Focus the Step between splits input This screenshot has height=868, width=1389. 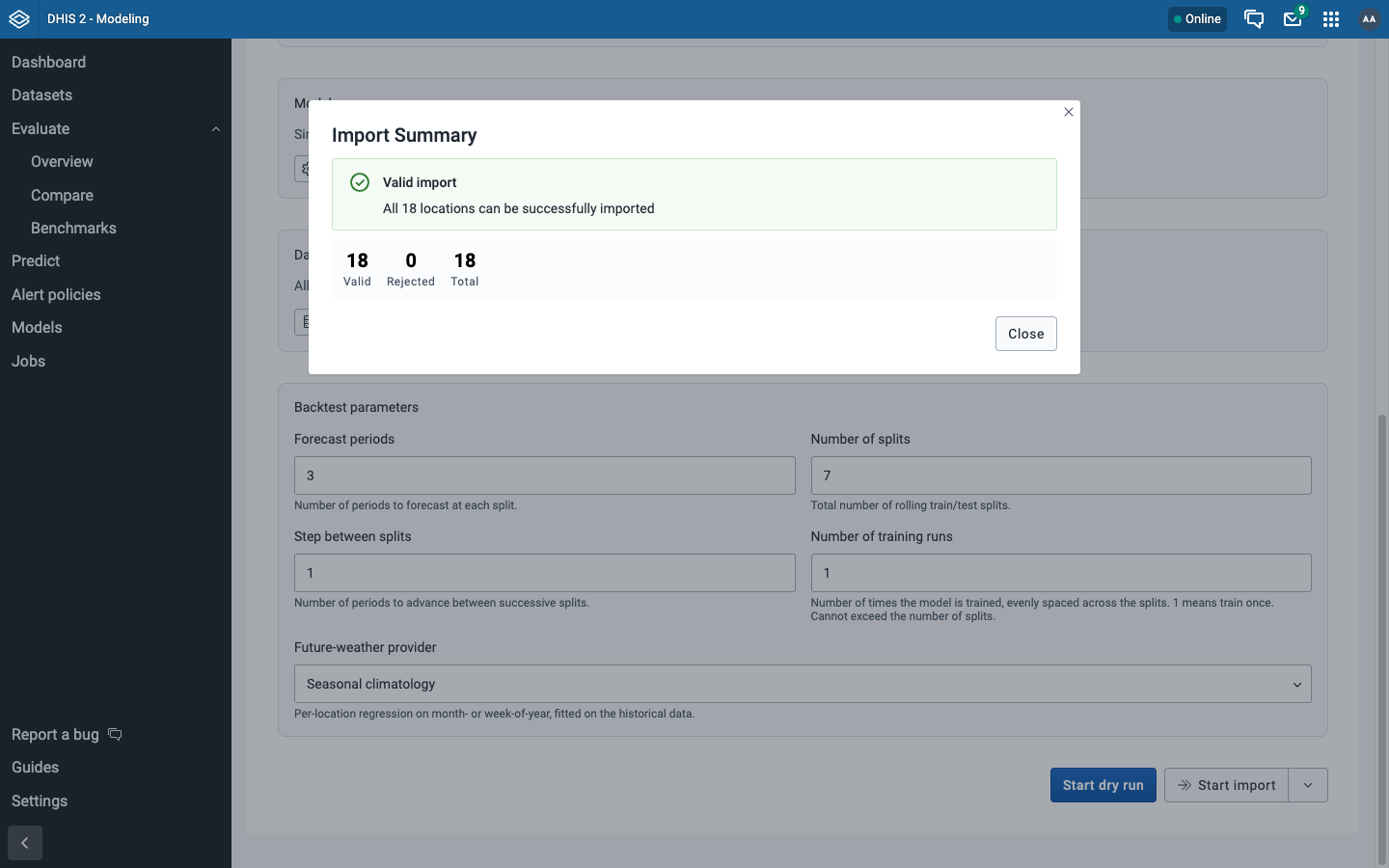pos(545,573)
